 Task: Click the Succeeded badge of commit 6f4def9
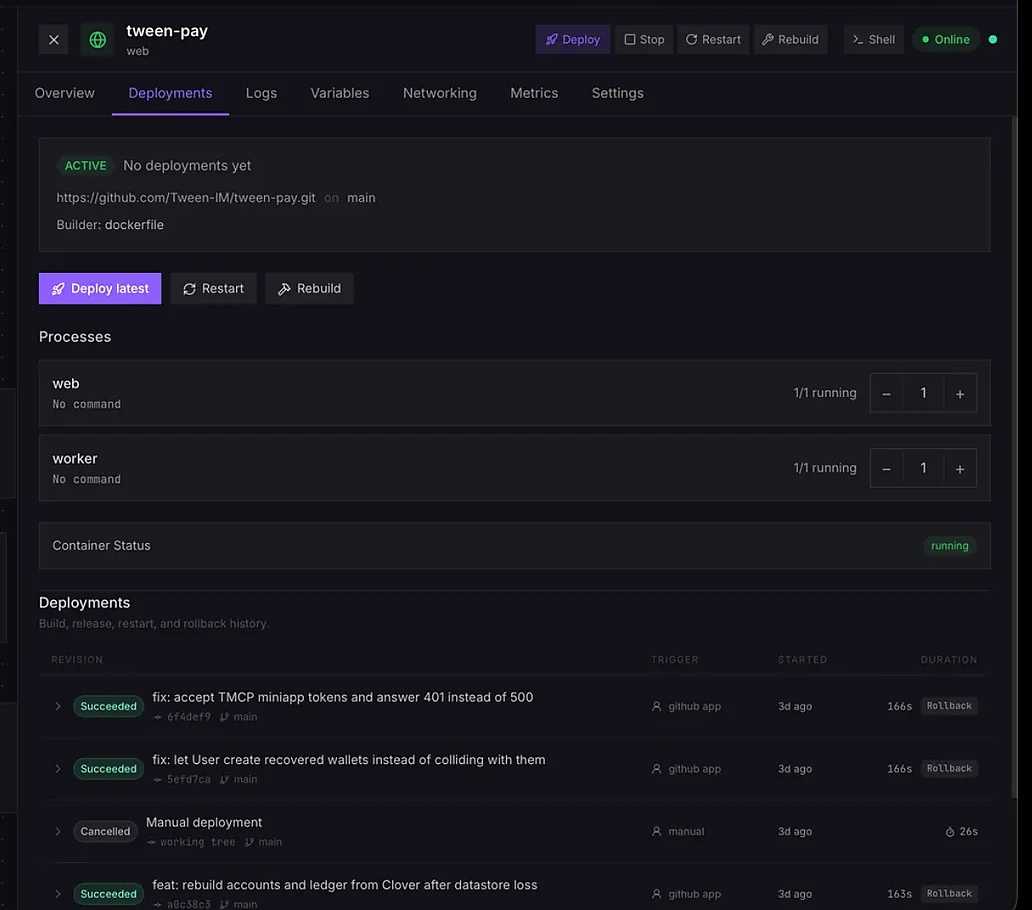tap(109, 707)
